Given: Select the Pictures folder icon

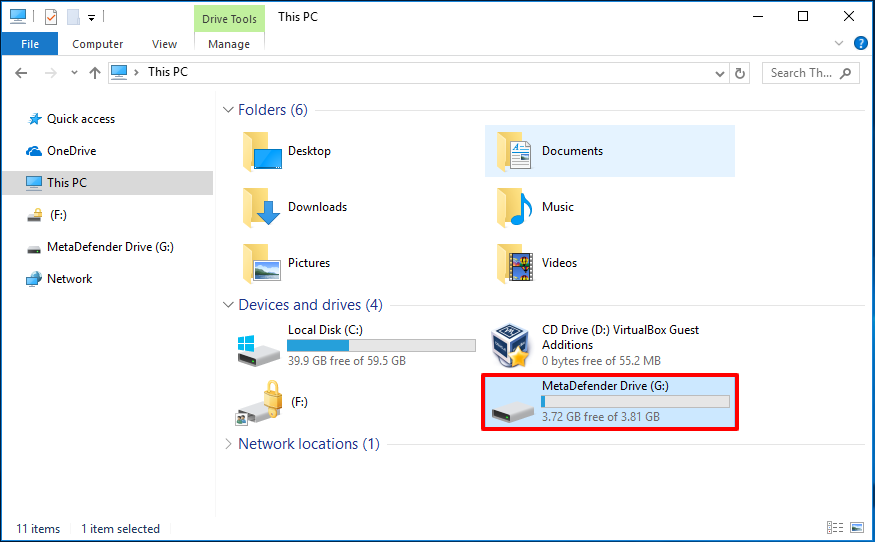Looking at the screenshot, I should tap(262, 263).
